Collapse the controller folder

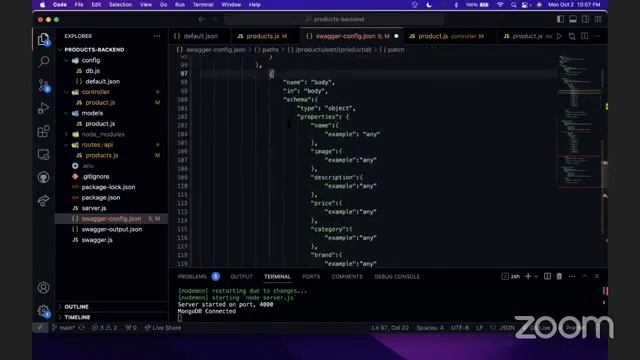tap(95, 92)
